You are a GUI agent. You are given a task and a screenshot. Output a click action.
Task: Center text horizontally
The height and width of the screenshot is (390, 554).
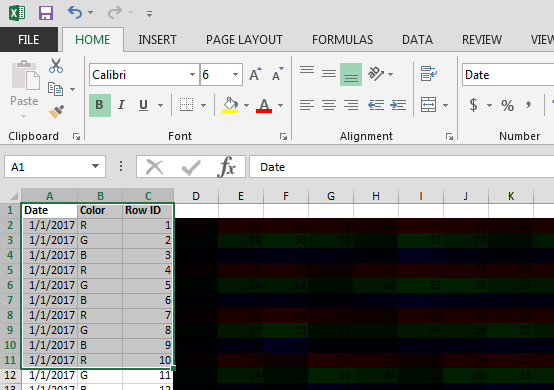tap(329, 105)
